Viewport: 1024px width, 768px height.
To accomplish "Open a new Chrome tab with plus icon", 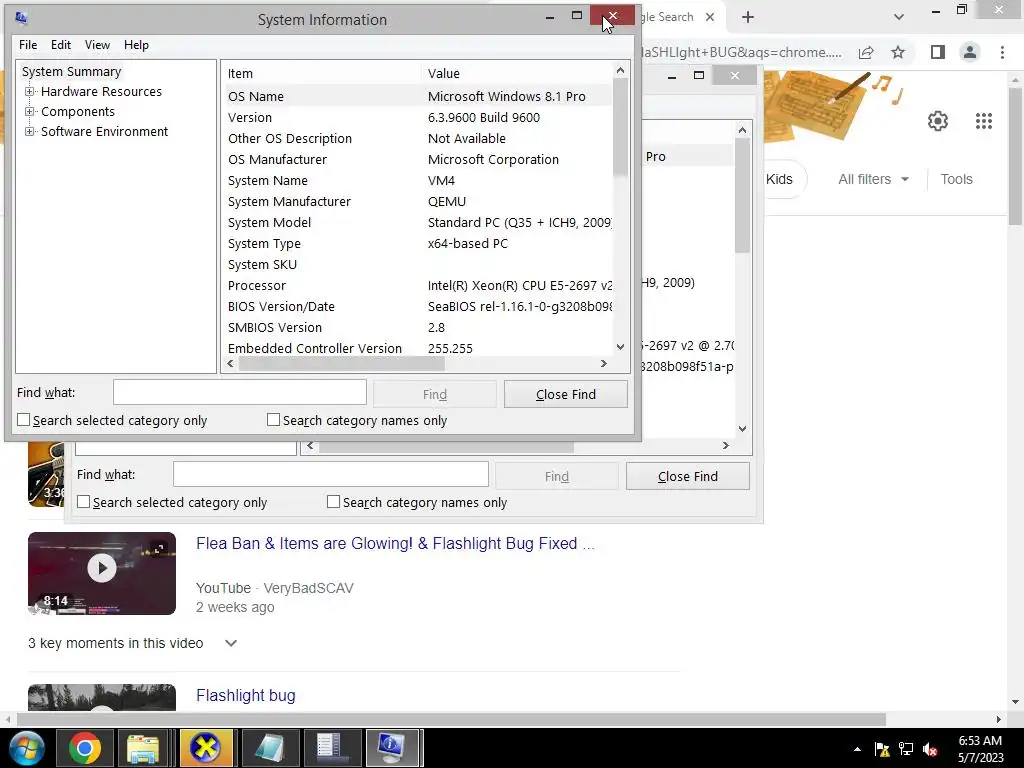I will pos(748,17).
